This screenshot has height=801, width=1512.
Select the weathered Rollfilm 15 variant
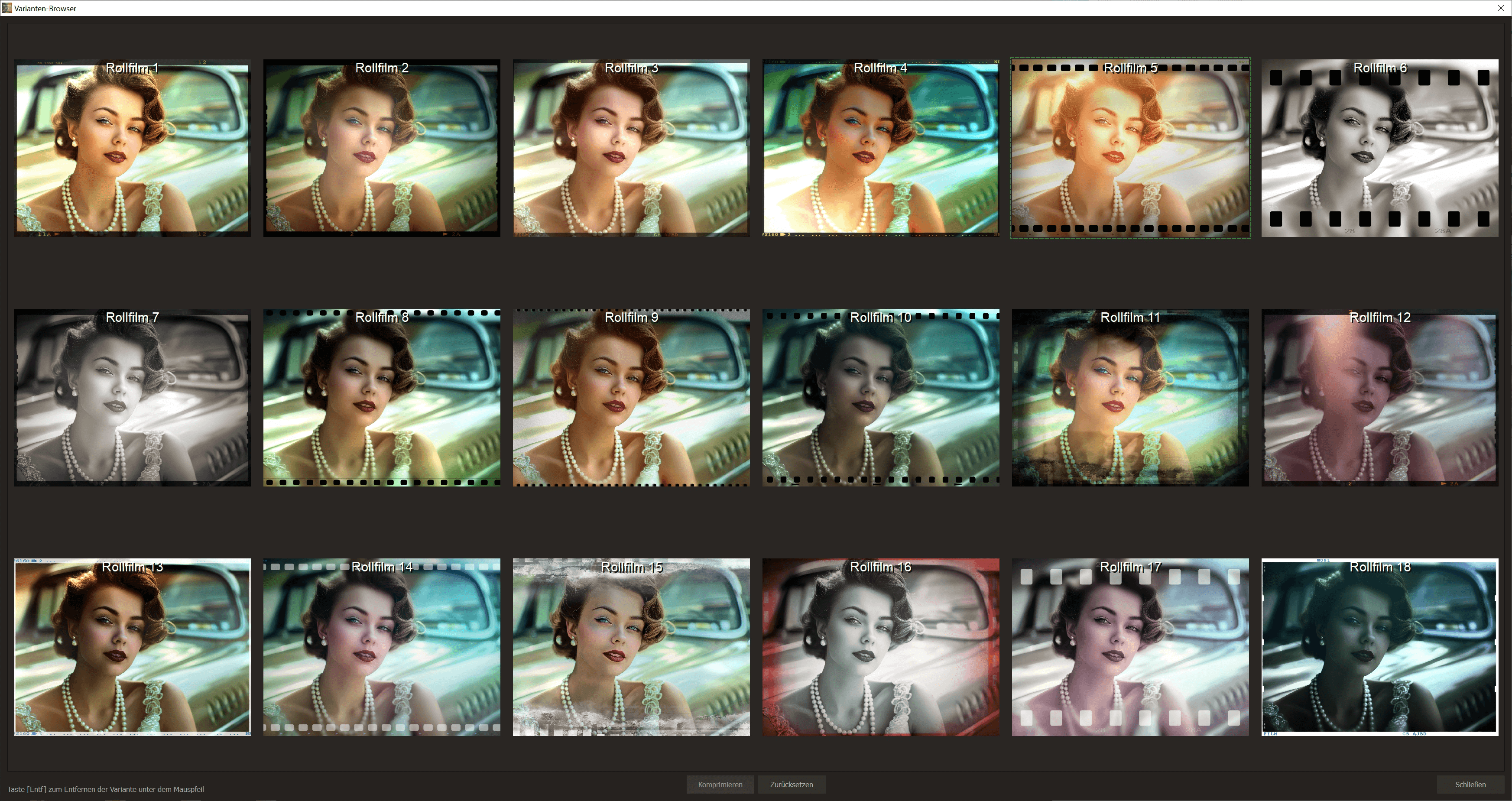(631, 647)
